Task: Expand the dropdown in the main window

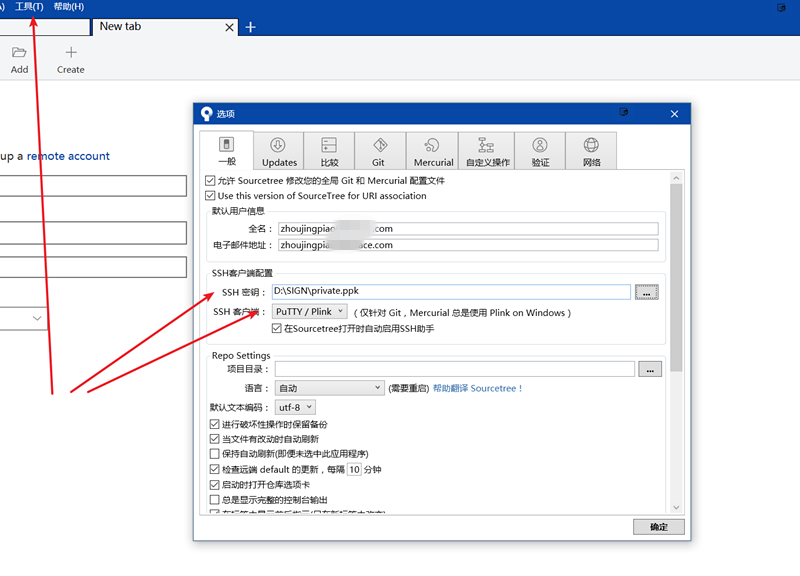Action: (37, 318)
